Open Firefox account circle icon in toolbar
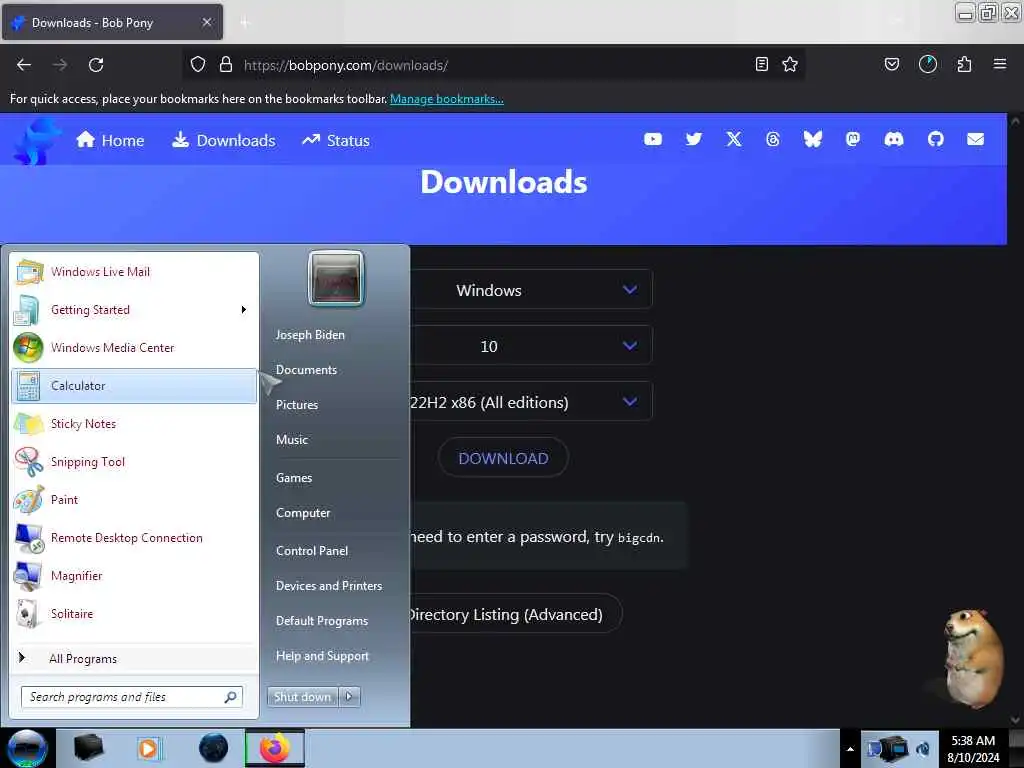 927,64
